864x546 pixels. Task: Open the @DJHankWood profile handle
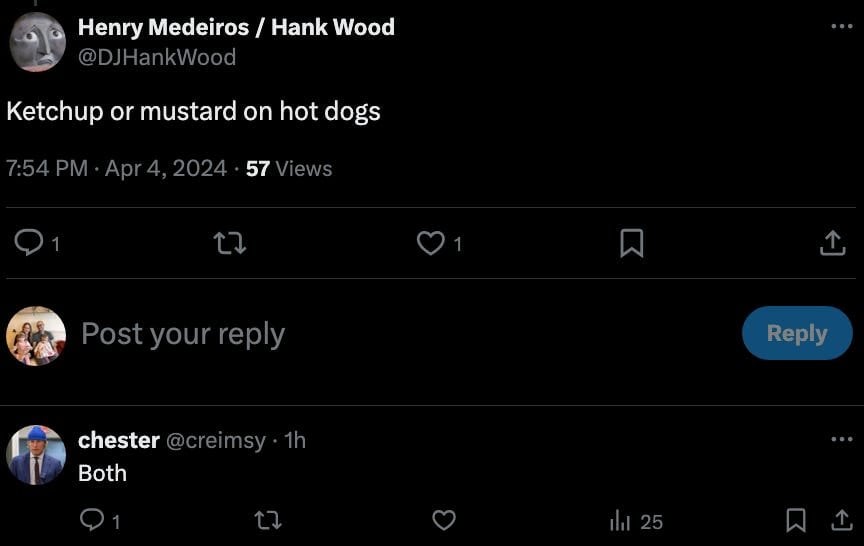tap(157, 57)
